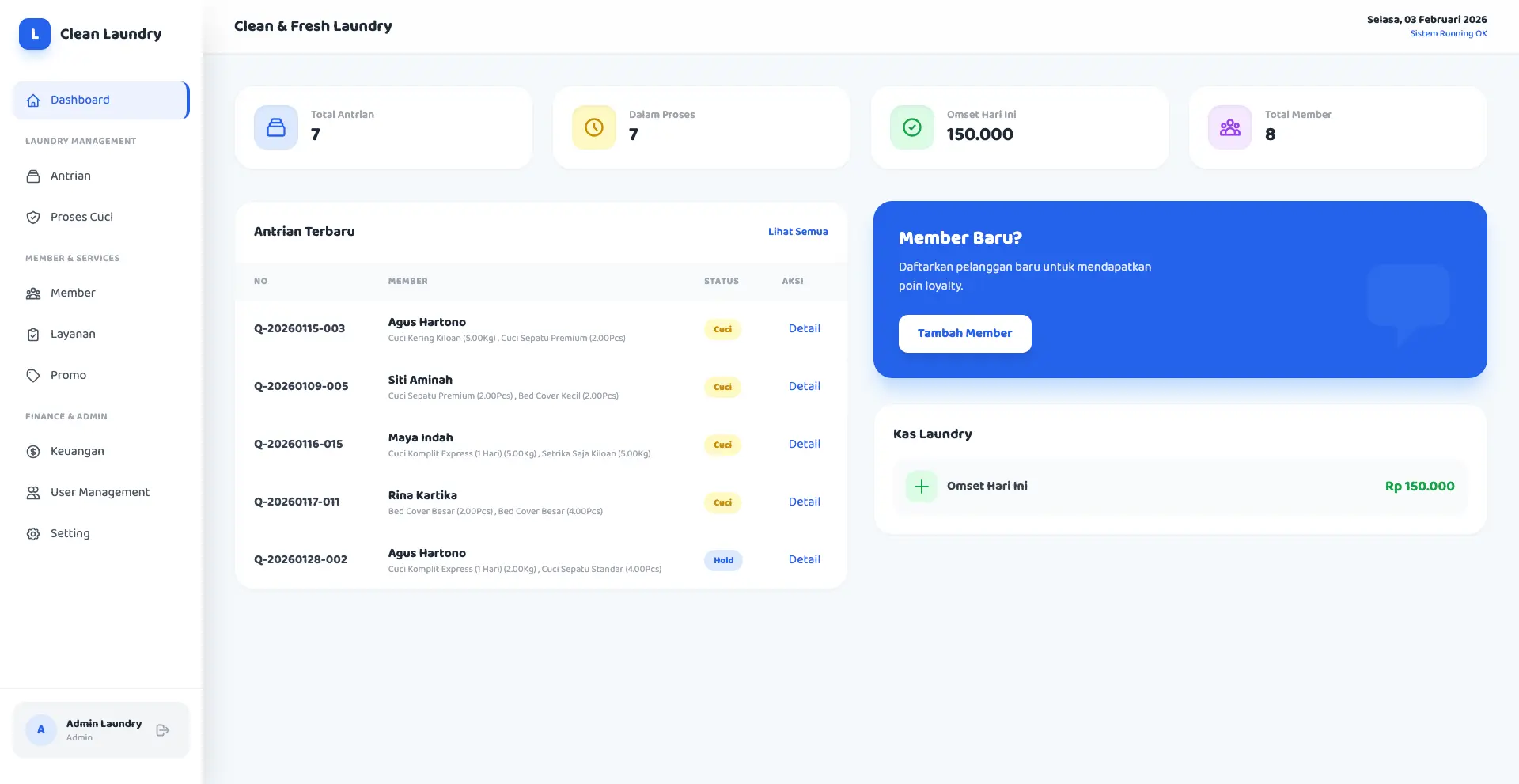
Task: Open the Promo section
Action: [68, 376]
